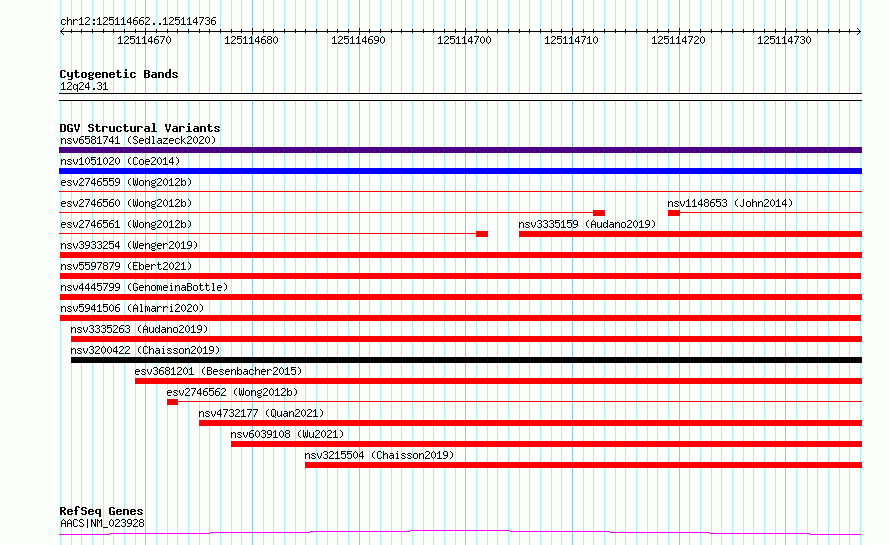Click the nsv6581741 (Sedlazeck2020) variant label

click(138, 140)
